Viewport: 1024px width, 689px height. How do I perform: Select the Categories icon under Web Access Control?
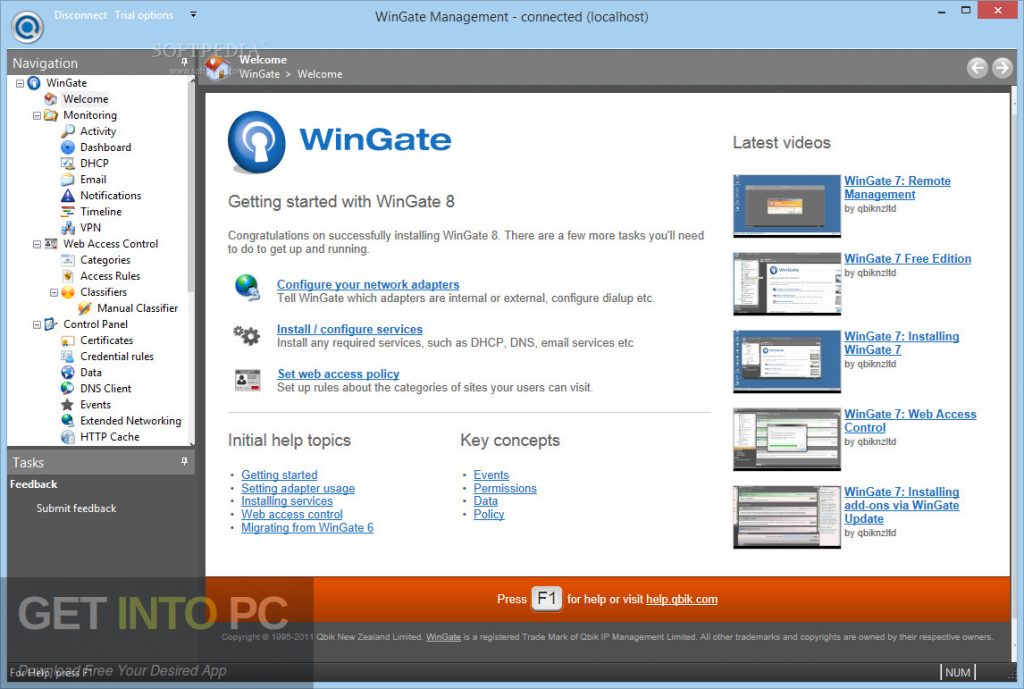tap(67, 260)
